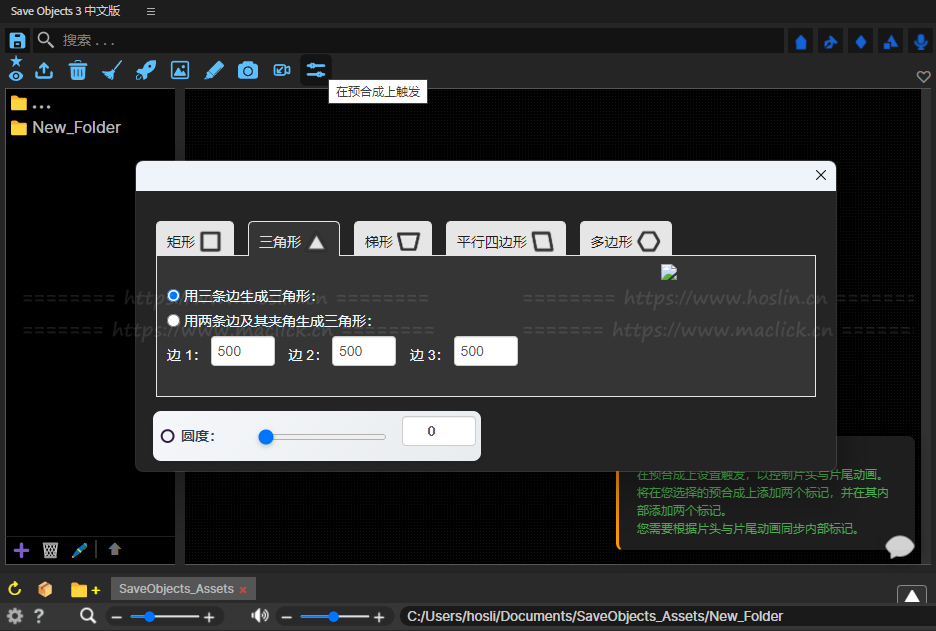This screenshot has width=936, height=631.
Task: Click minus beside thumbnail zoom slider
Action: click(117, 617)
